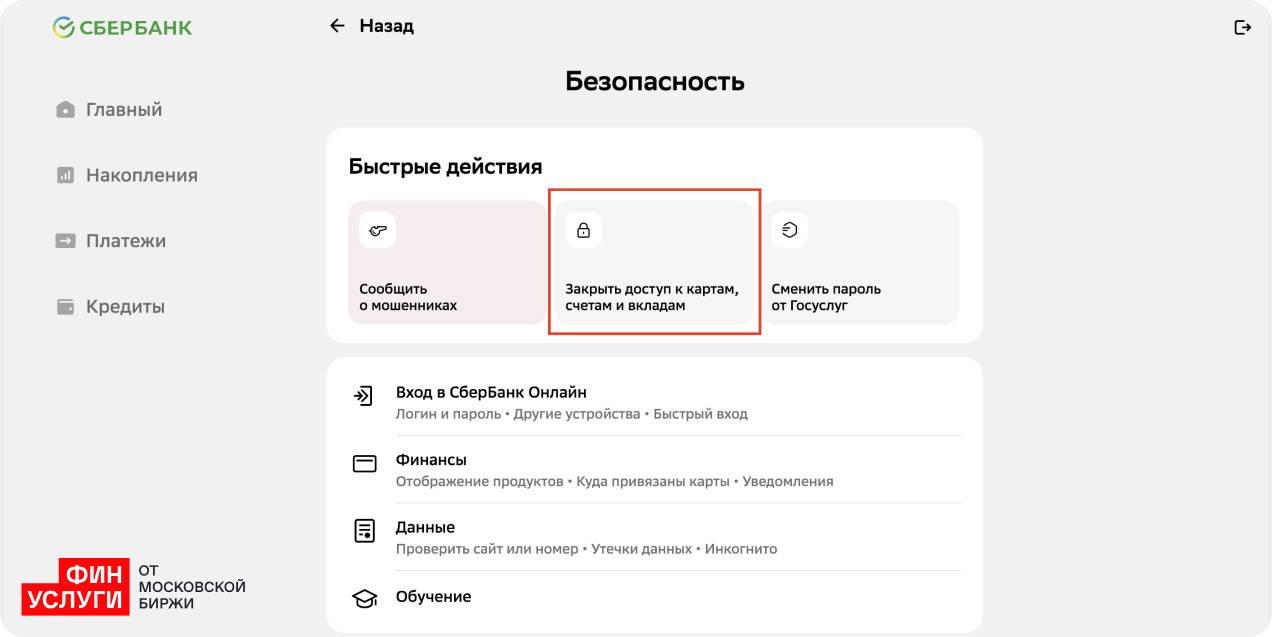Click the Финансы card icon
The height and width of the screenshot is (637, 1272).
pyautogui.click(x=365, y=464)
